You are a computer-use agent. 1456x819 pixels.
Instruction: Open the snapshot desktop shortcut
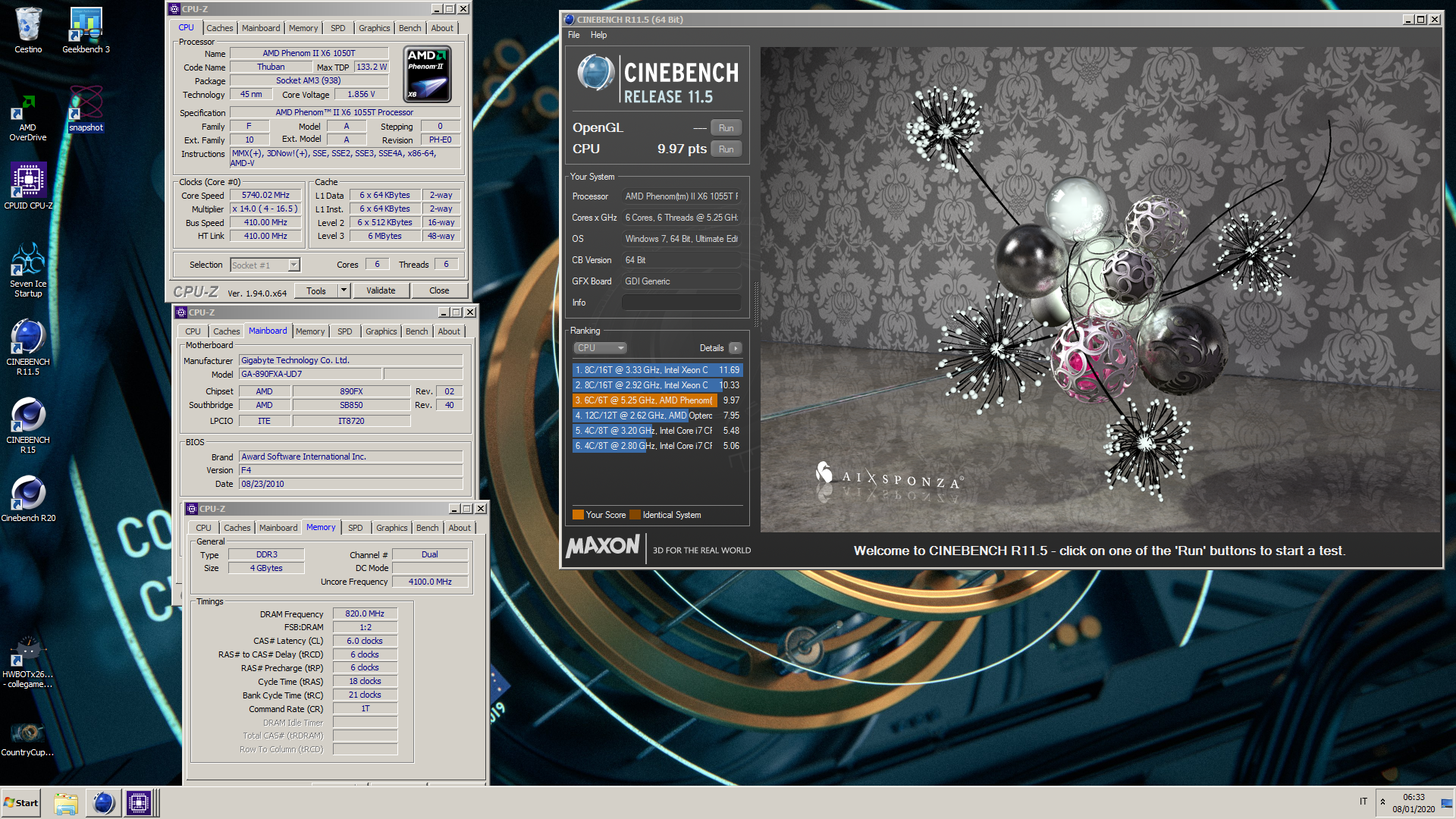click(86, 109)
